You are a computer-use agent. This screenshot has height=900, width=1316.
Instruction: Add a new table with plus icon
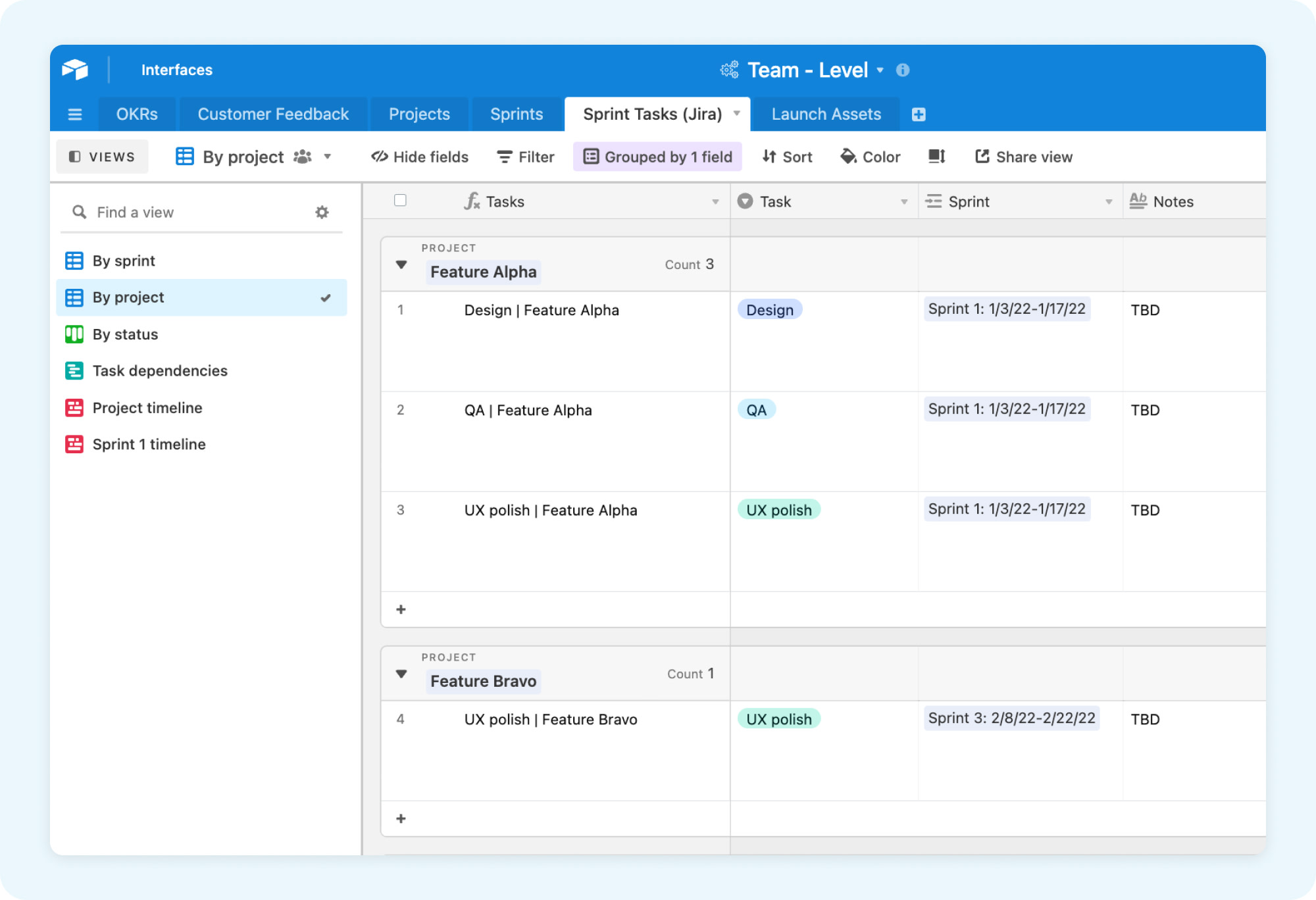tap(919, 114)
